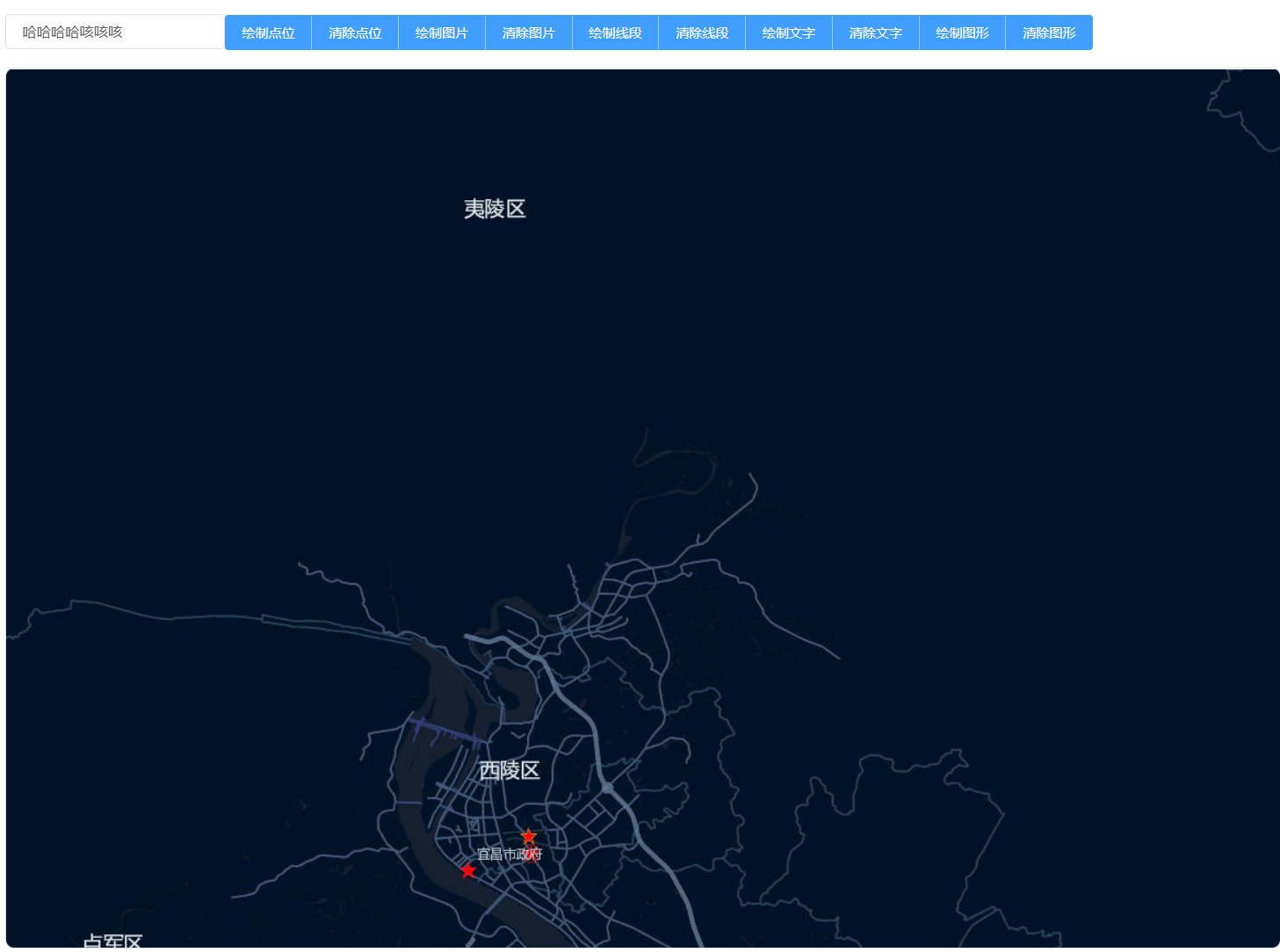The width and height of the screenshot is (1280, 952).
Task: Click the 清除图形 button
Action: click(x=1049, y=32)
